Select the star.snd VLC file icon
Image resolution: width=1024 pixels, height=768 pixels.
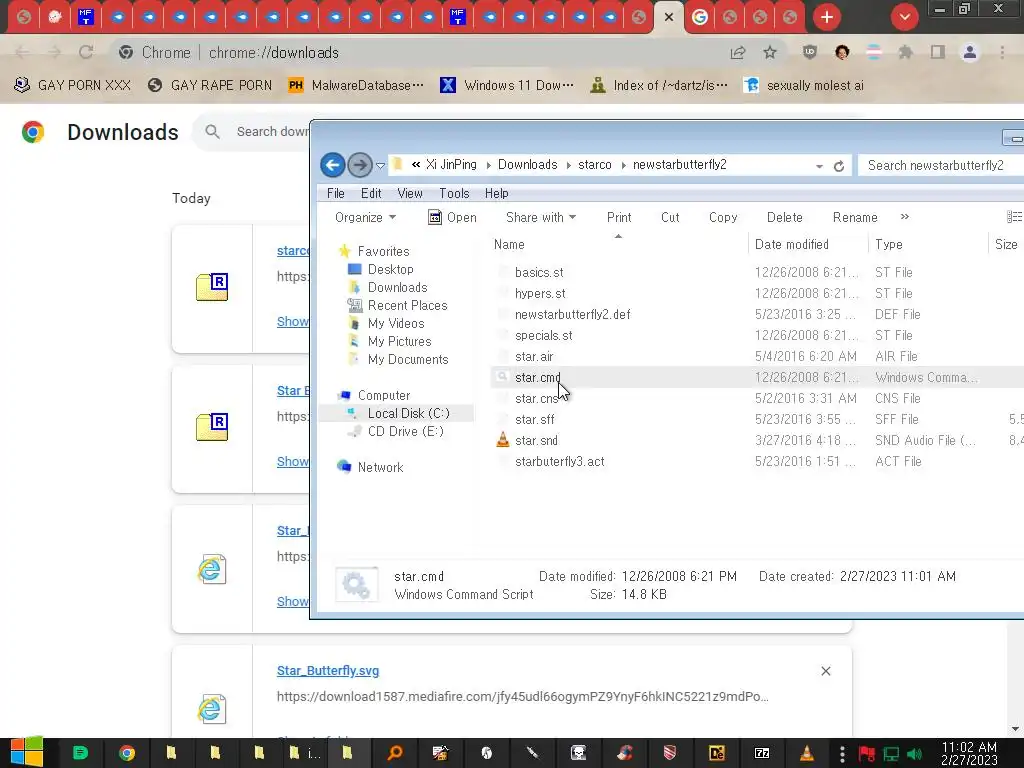502,440
